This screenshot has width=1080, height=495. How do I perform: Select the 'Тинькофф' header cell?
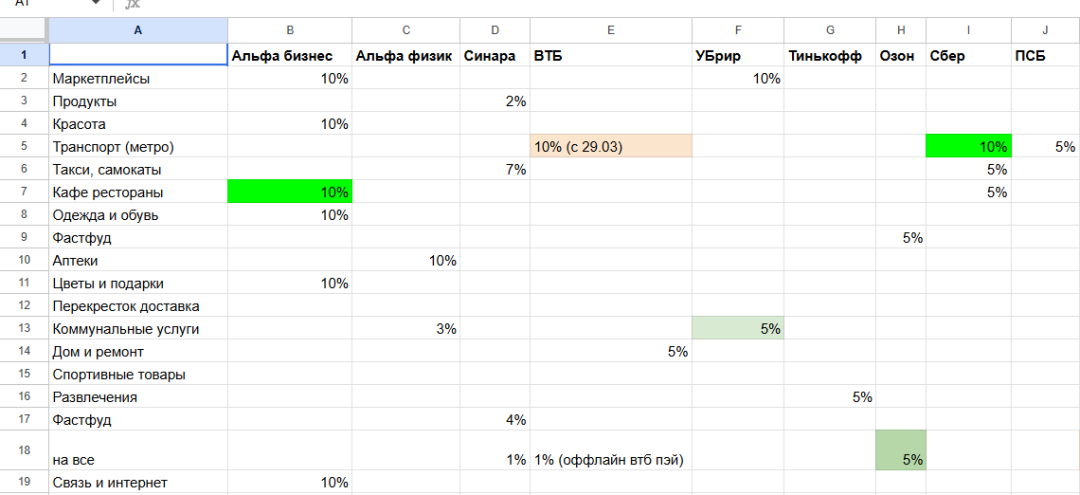tap(829, 56)
